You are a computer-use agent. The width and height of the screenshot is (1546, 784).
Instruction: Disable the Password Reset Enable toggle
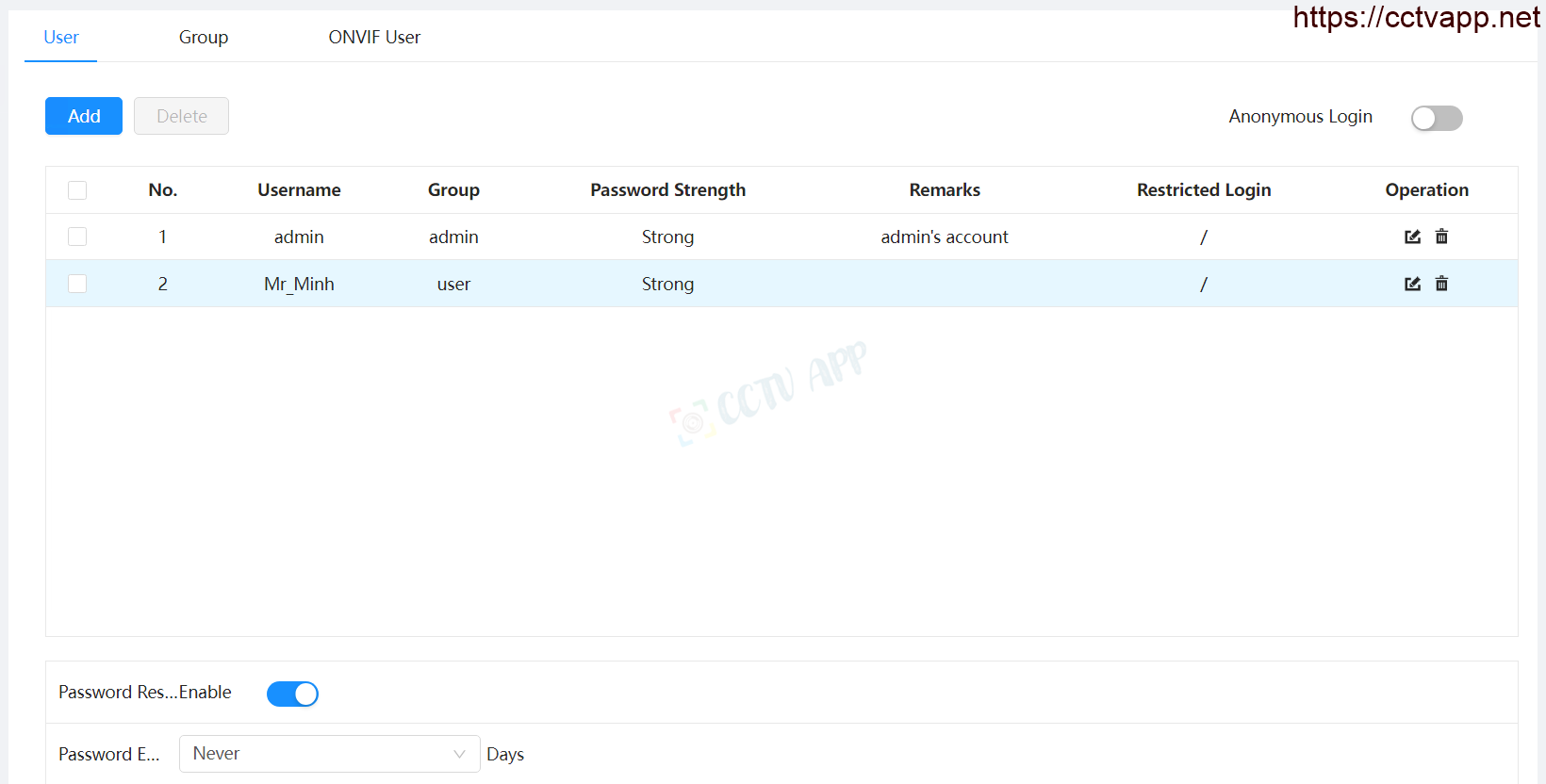[x=292, y=694]
